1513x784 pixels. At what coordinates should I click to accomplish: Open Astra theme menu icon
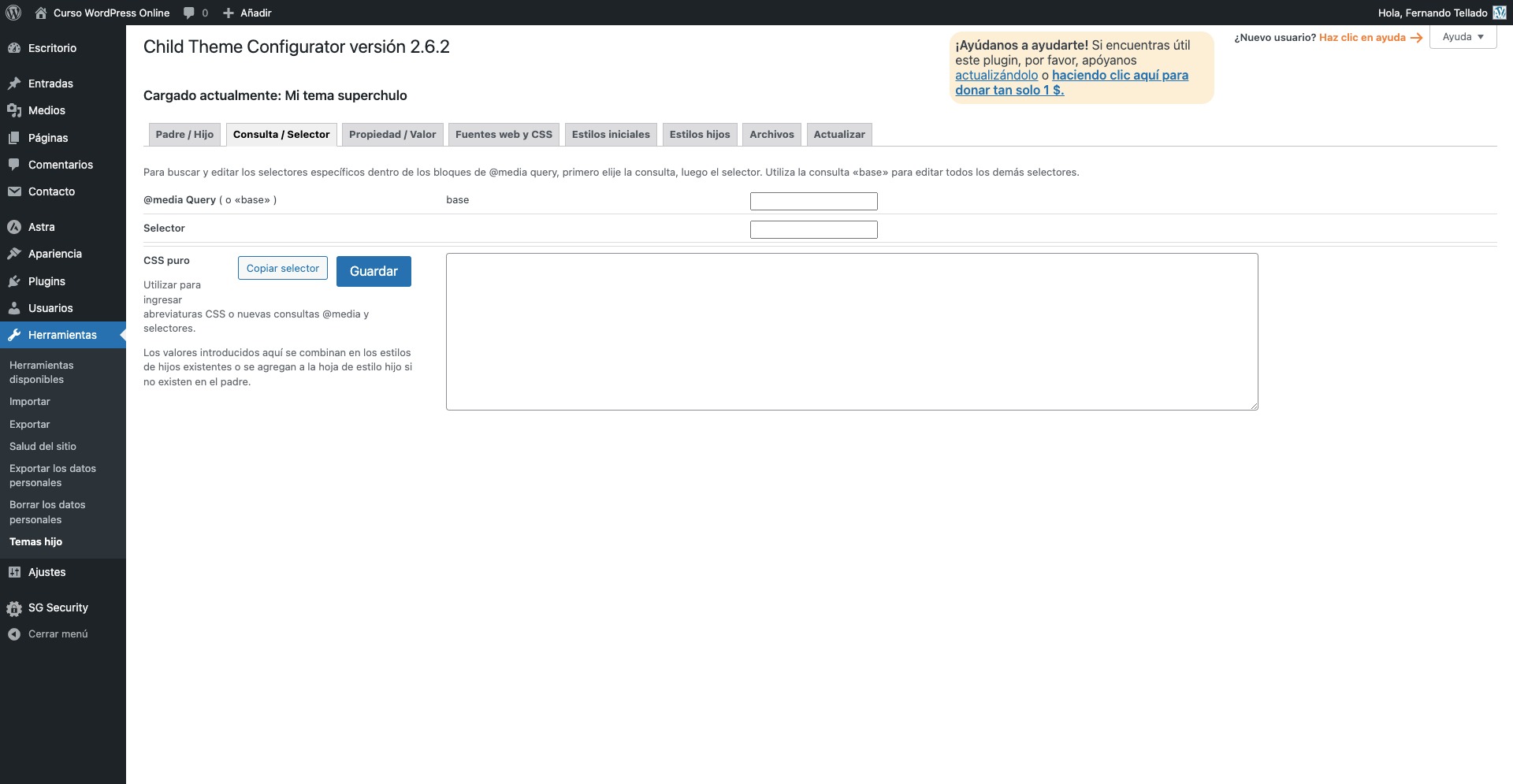(14, 227)
